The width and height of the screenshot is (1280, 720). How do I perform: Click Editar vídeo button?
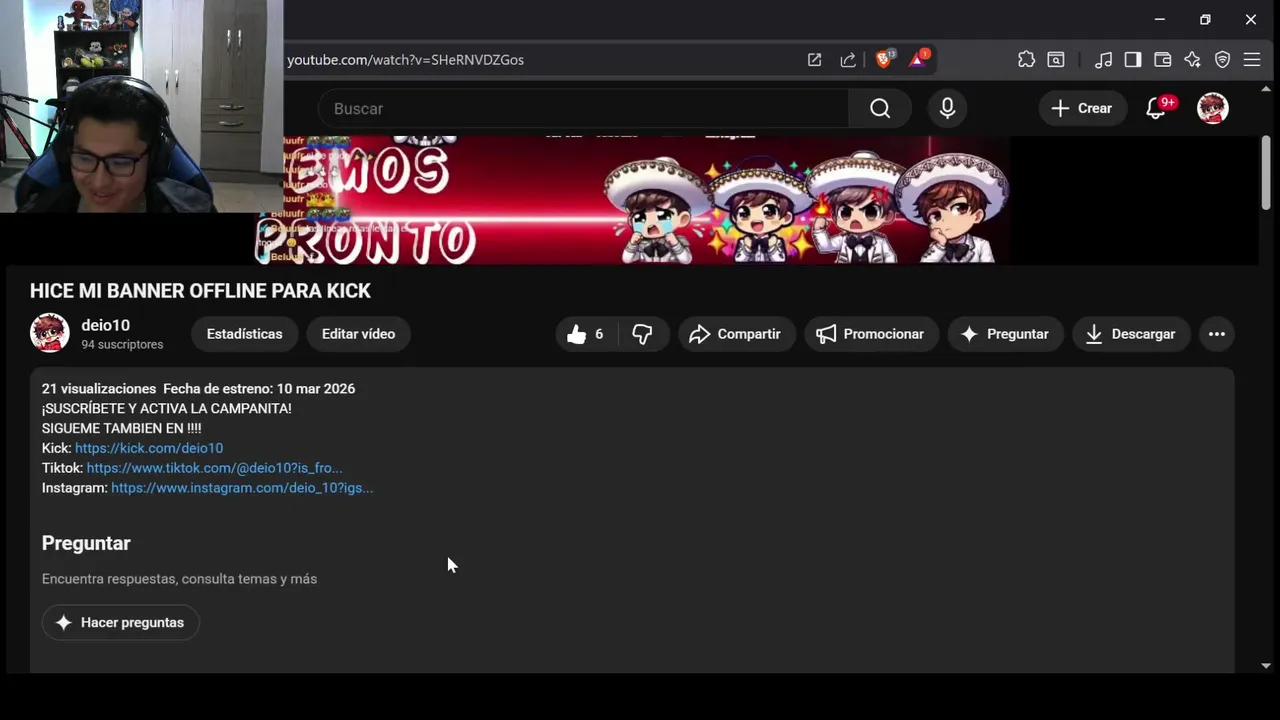click(x=358, y=334)
